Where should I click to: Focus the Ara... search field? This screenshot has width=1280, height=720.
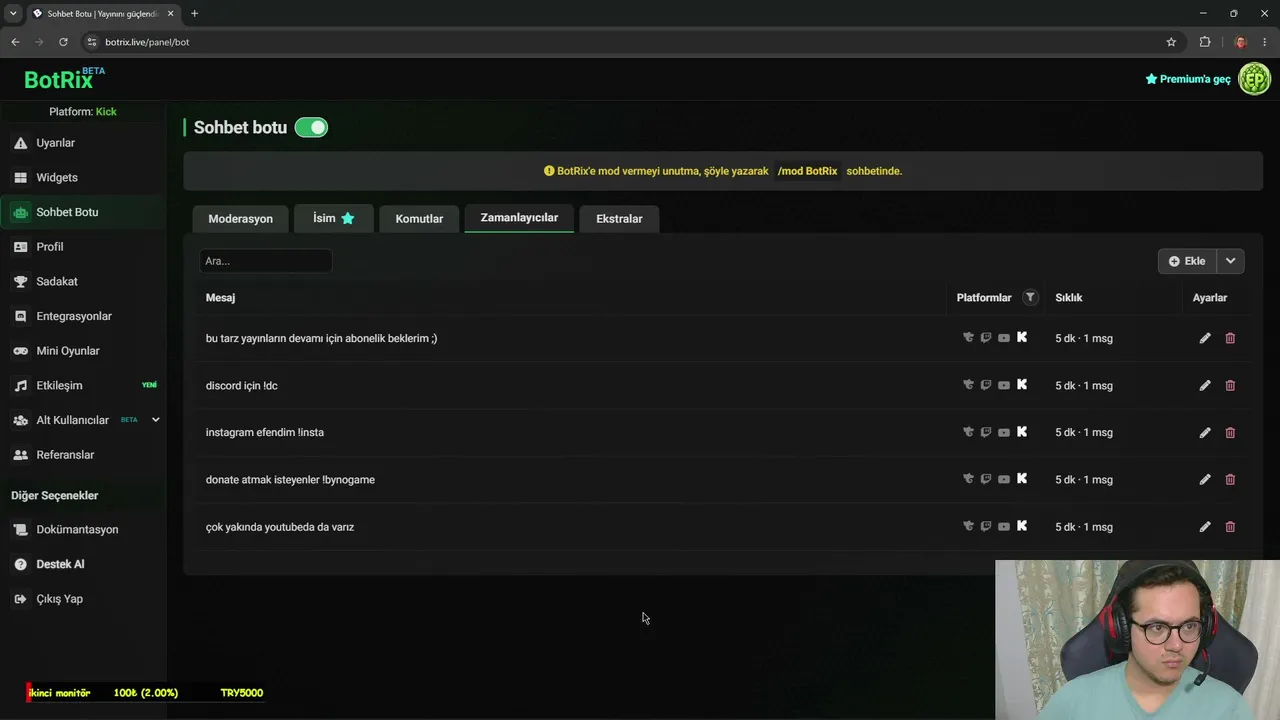coord(265,261)
